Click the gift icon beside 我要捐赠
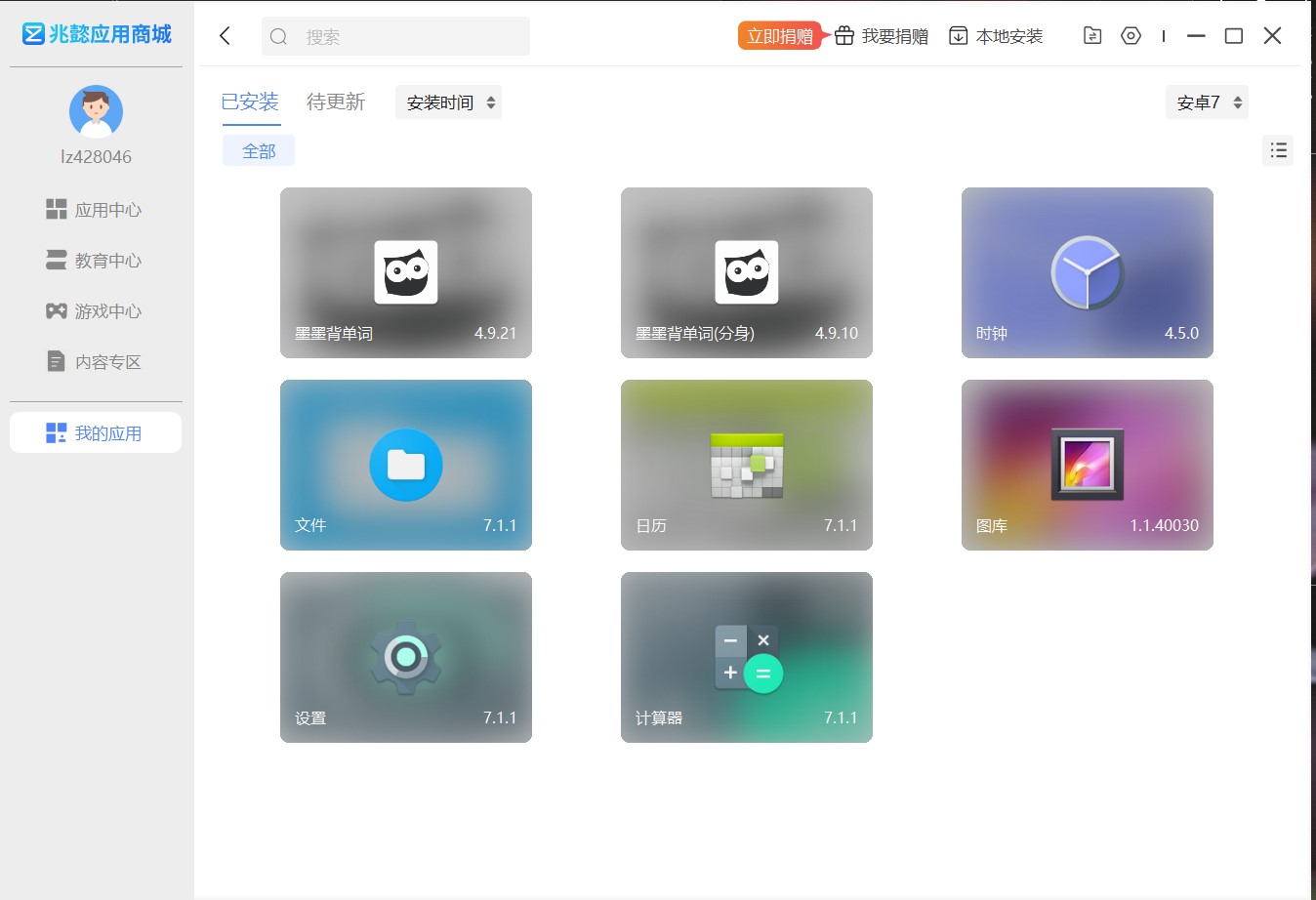The width and height of the screenshot is (1316, 900). coord(844,36)
